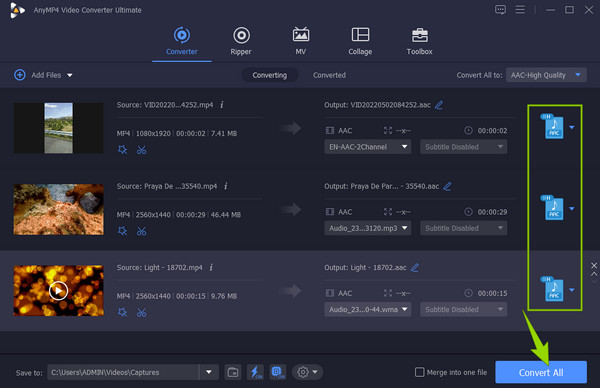Open Subtitle Disabled dropdown for VID20220502084252.aac
This screenshot has height=388, width=600.
point(463,147)
